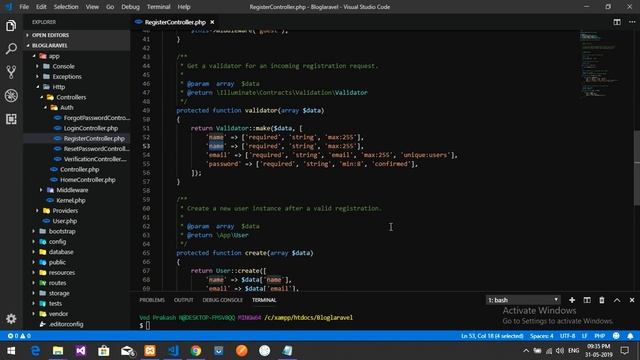Open the editor More Actions ellipsis
Image resolution: width=640 pixels, height=360 pixels.
(x=632, y=22)
